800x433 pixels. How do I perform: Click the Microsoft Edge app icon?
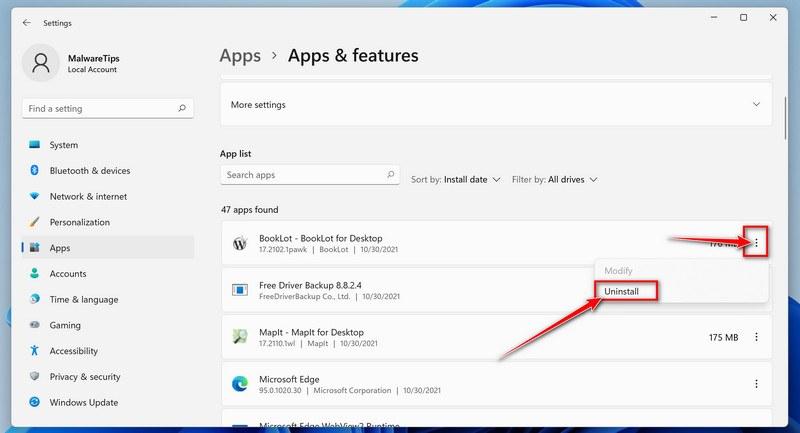240,384
